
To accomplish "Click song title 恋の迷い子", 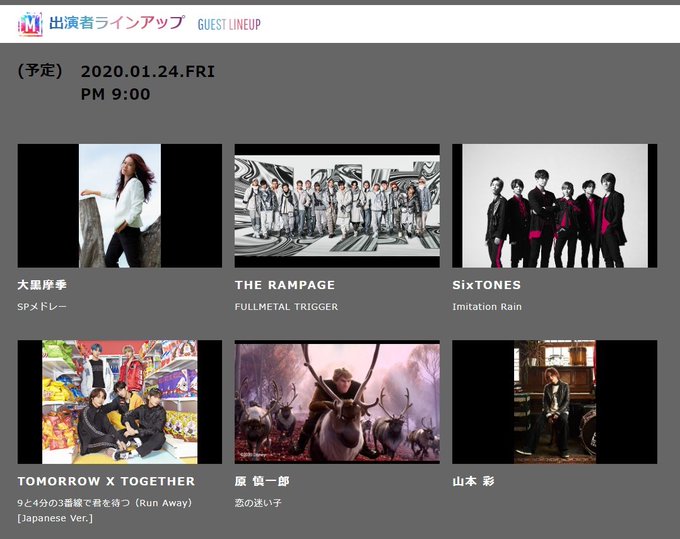I will click(258, 503).
